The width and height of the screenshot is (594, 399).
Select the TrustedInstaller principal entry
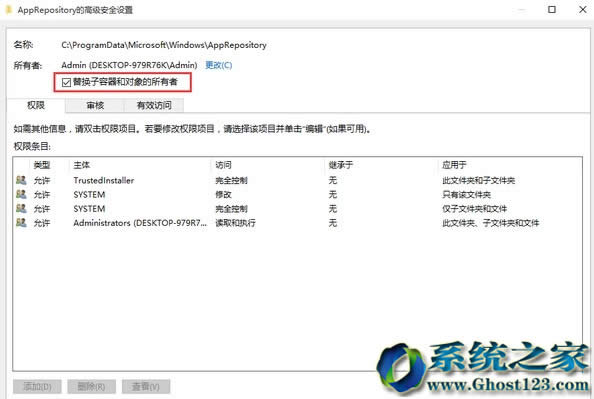pyautogui.click(x=104, y=180)
